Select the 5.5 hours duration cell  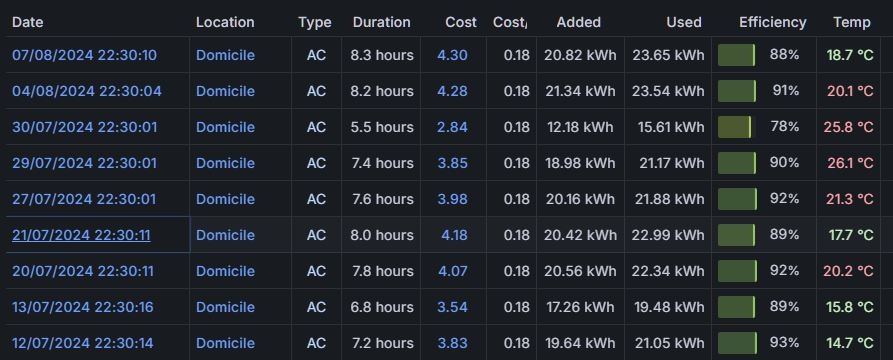point(382,127)
